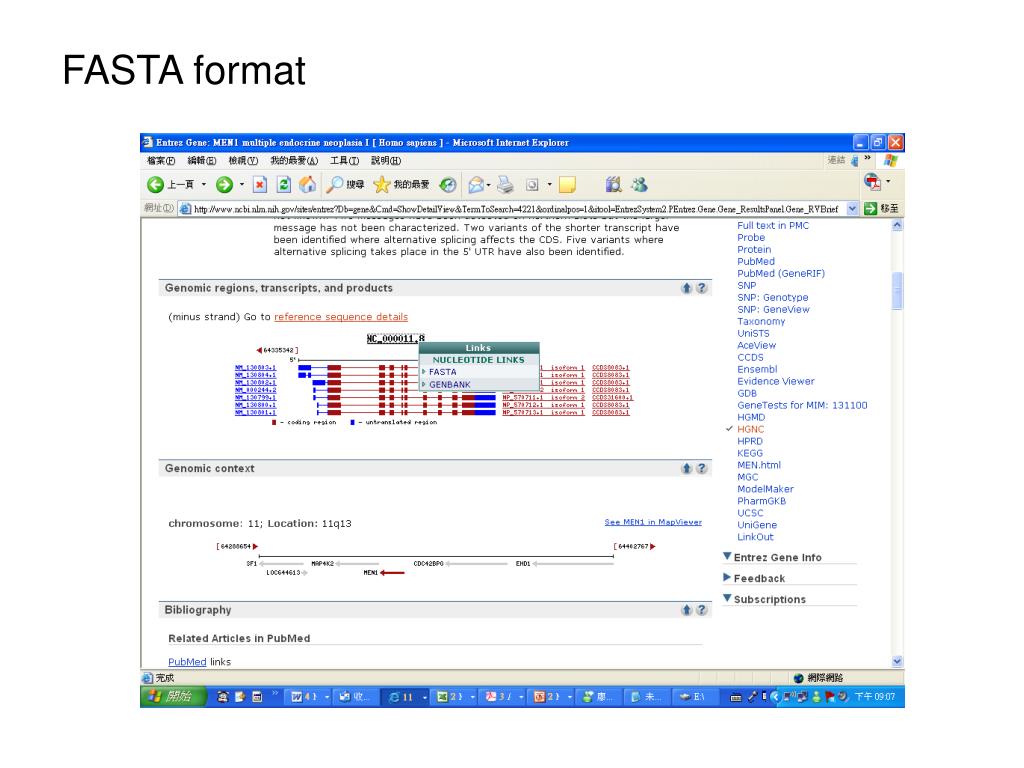Open the Internet Explorer taskbar group
The width and height of the screenshot is (1024, 768).
405,697
